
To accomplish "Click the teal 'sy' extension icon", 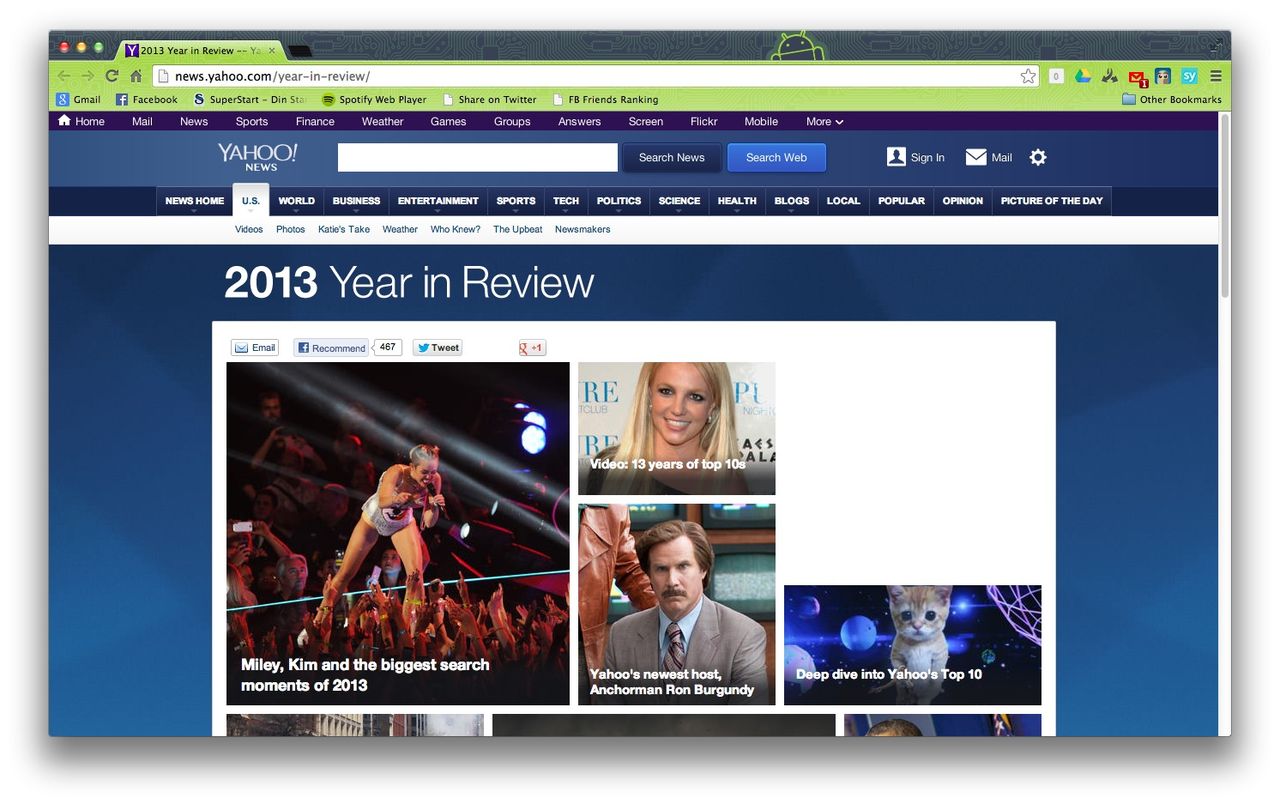I will 1189,76.
